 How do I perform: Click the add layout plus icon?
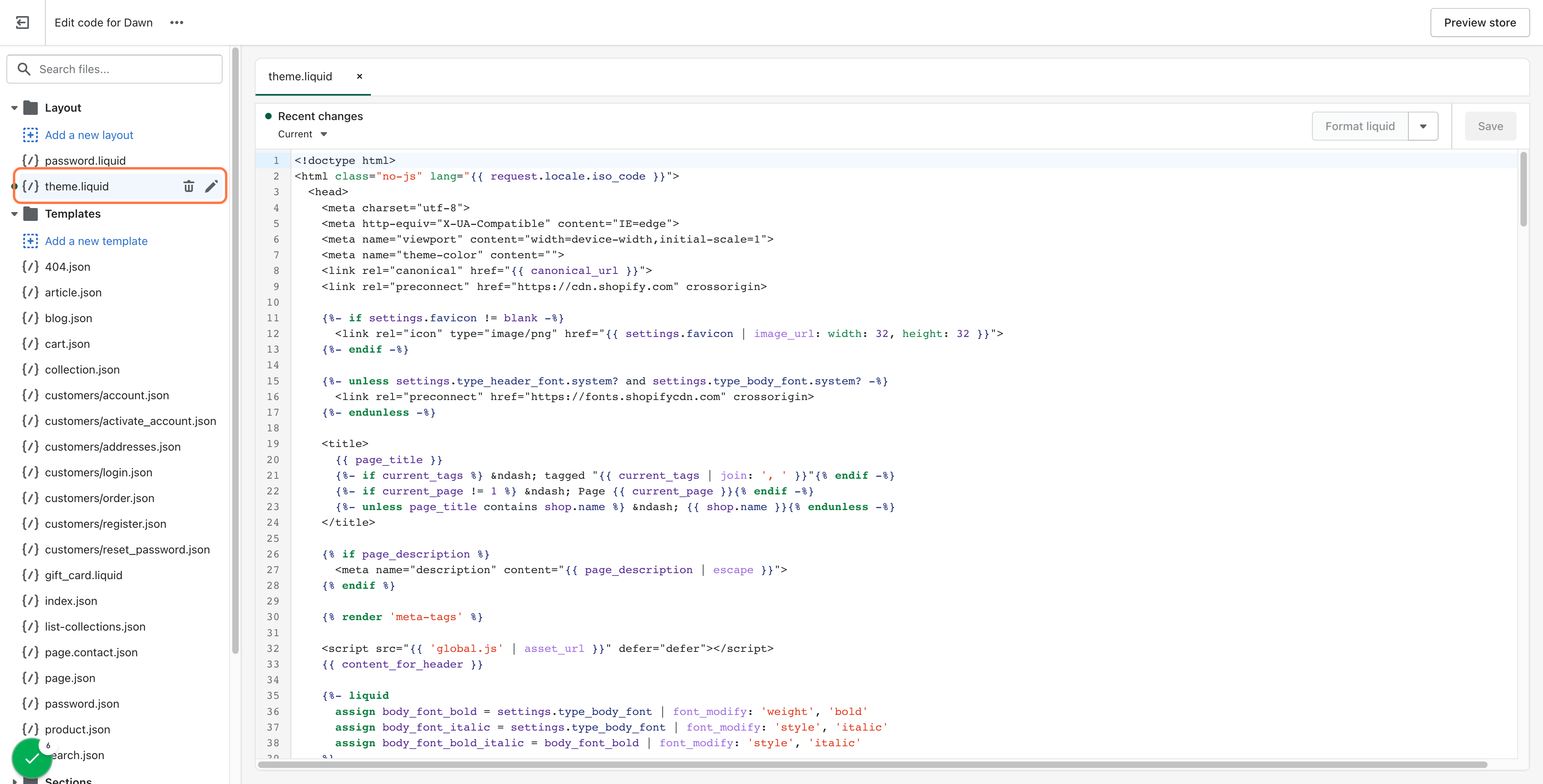[x=31, y=135]
